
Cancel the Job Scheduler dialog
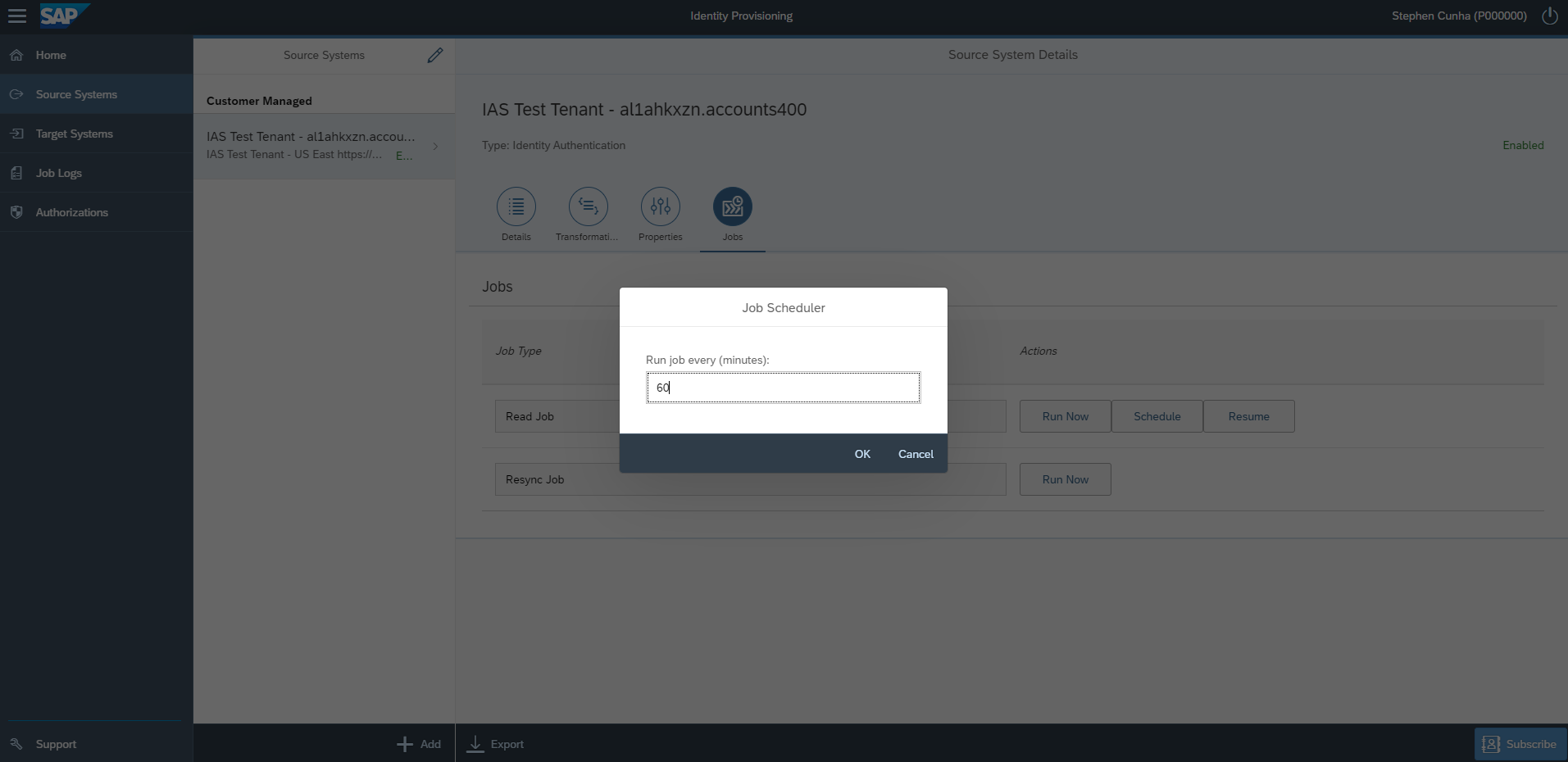click(916, 454)
